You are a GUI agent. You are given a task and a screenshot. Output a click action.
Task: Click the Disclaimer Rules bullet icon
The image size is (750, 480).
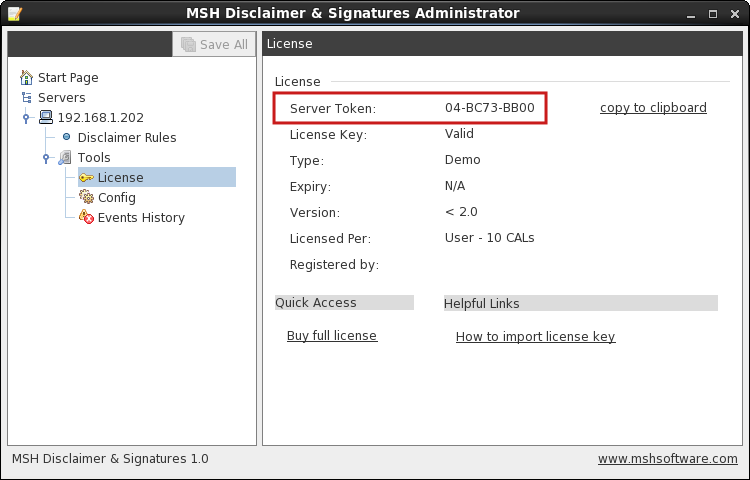(66, 137)
